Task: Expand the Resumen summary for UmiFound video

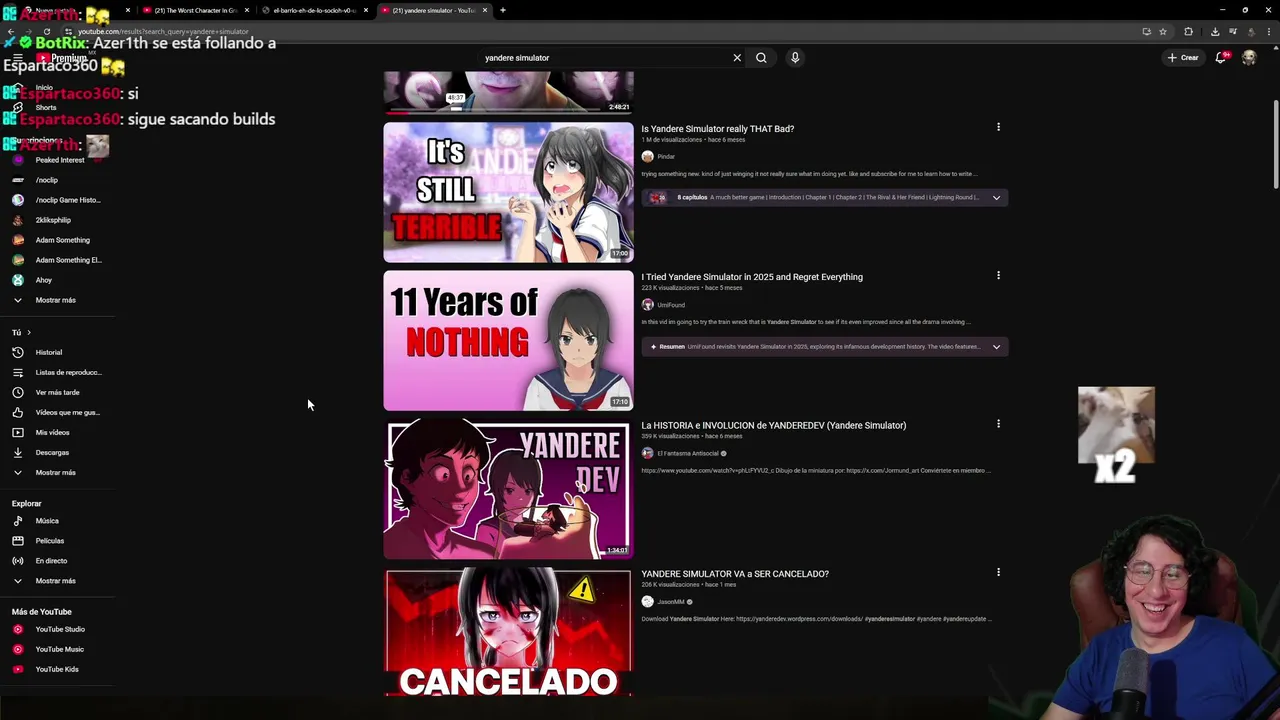Action: (996, 347)
